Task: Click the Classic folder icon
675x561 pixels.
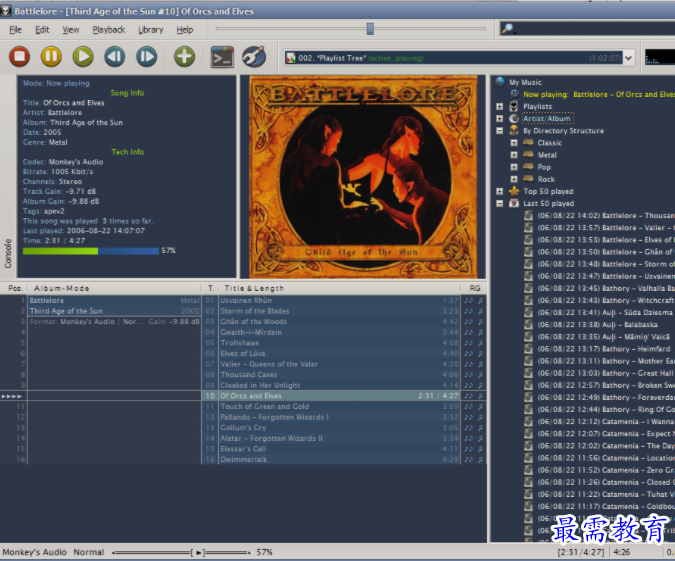Action: 528,143
